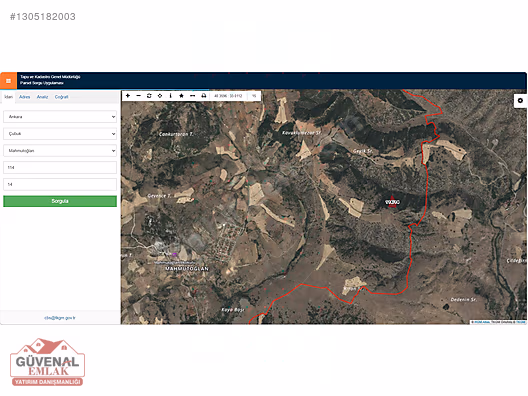Screen dimensions: 528x396
Task: Open the cbs@tkgm.gov.tr email link
Action: pos(60,318)
